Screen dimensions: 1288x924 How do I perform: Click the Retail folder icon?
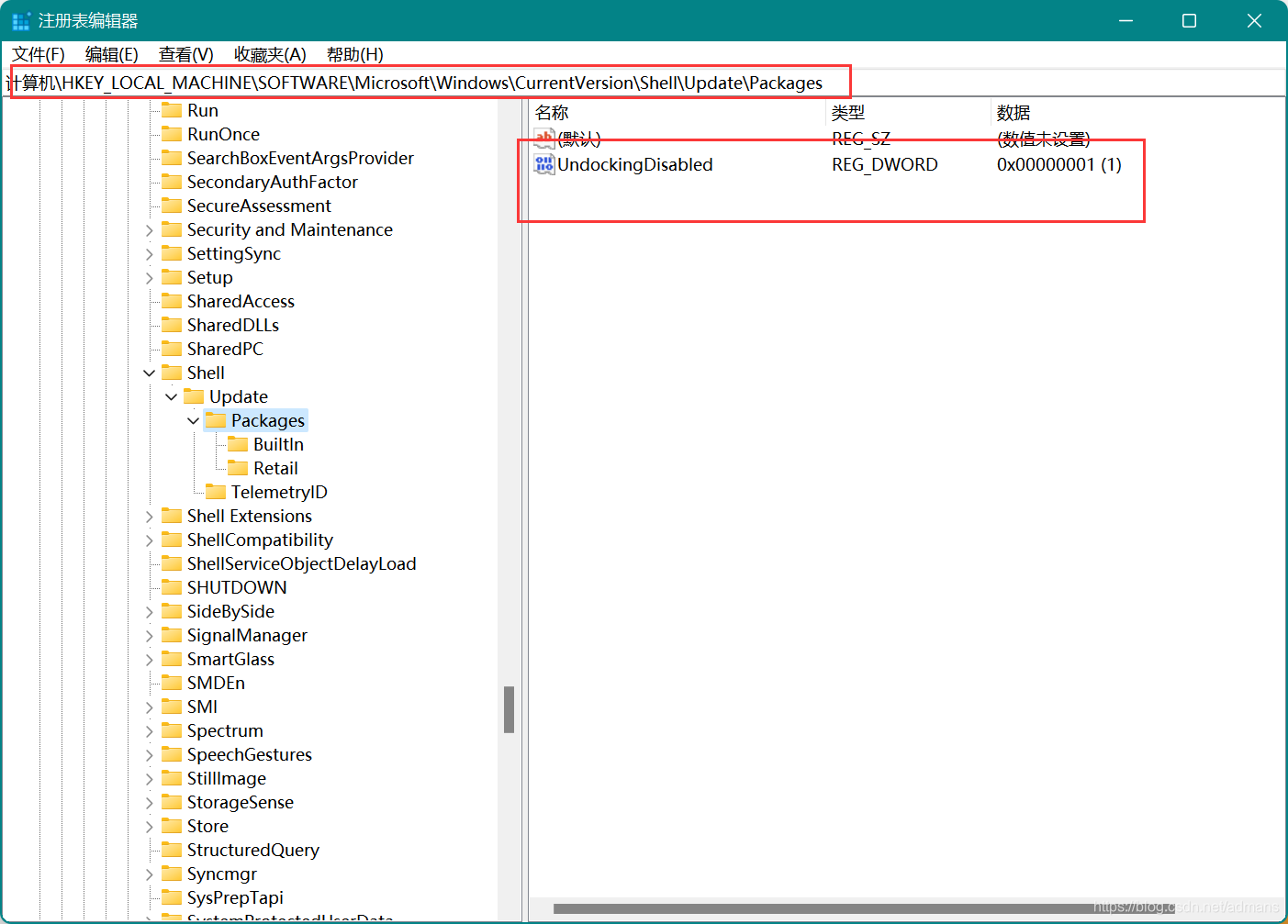coord(238,468)
